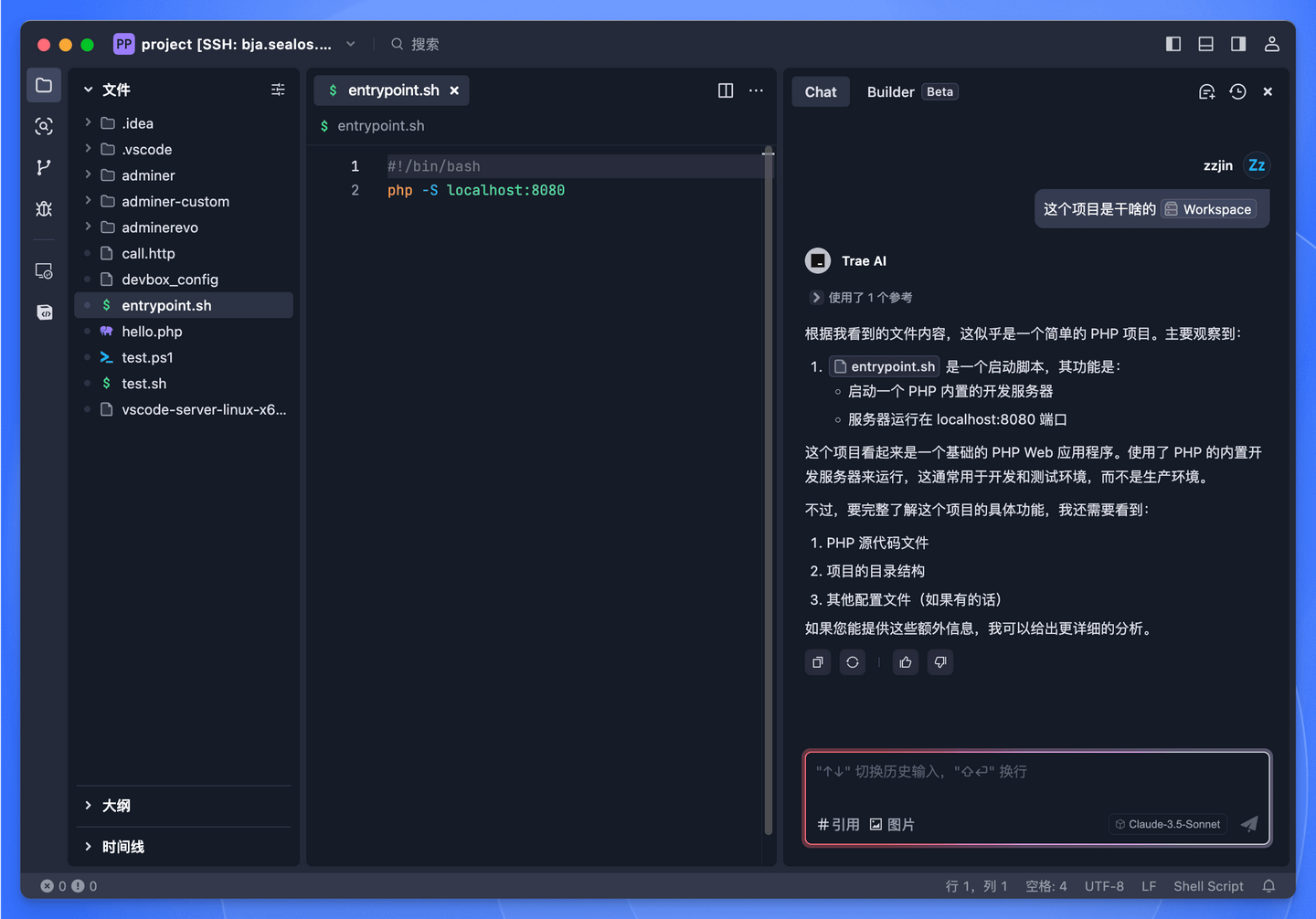The height and width of the screenshot is (919, 1316).
Task: Open entrypoint.sh from the file list
Action: (166, 305)
